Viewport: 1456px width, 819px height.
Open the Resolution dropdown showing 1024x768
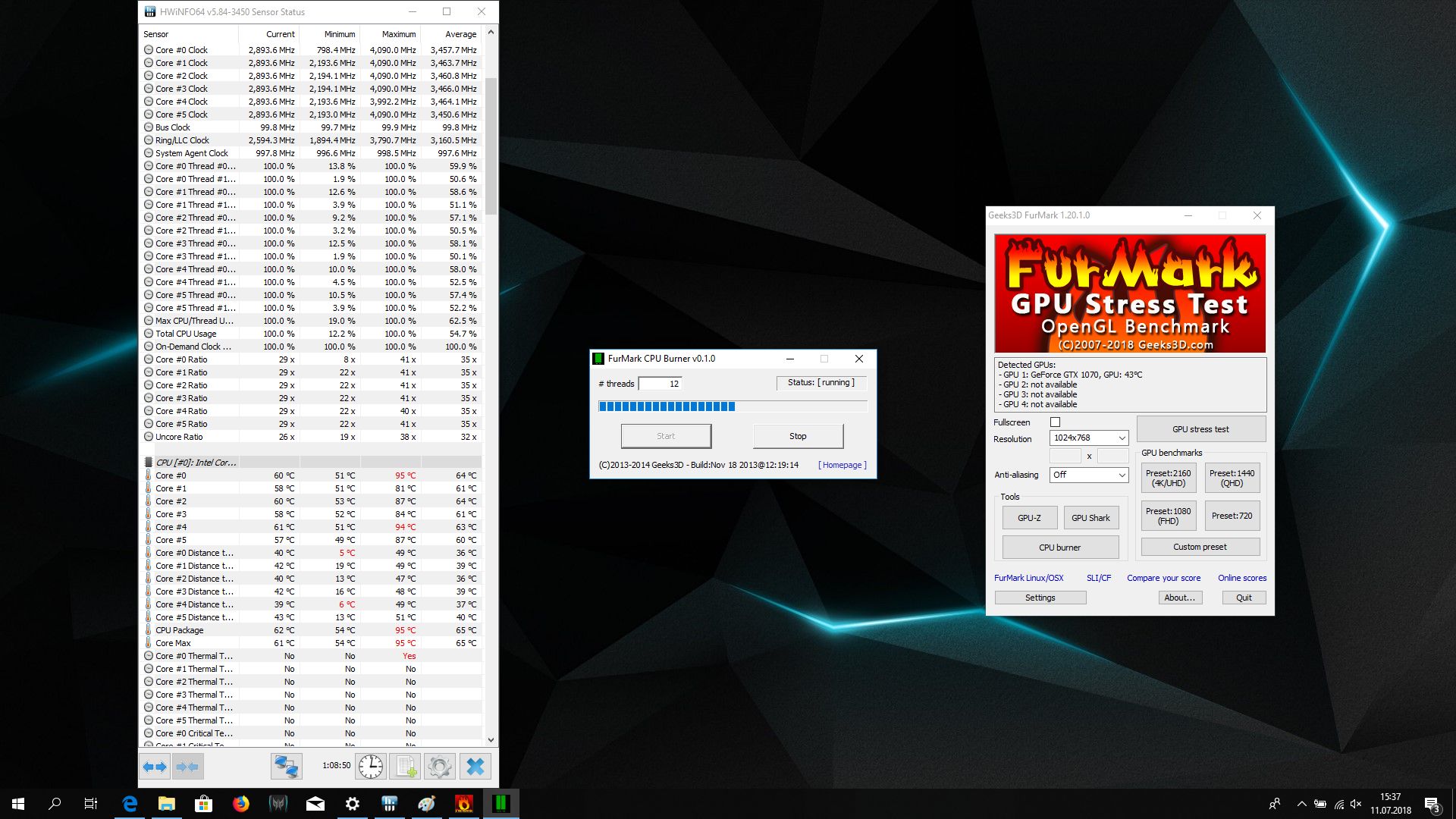(1089, 438)
